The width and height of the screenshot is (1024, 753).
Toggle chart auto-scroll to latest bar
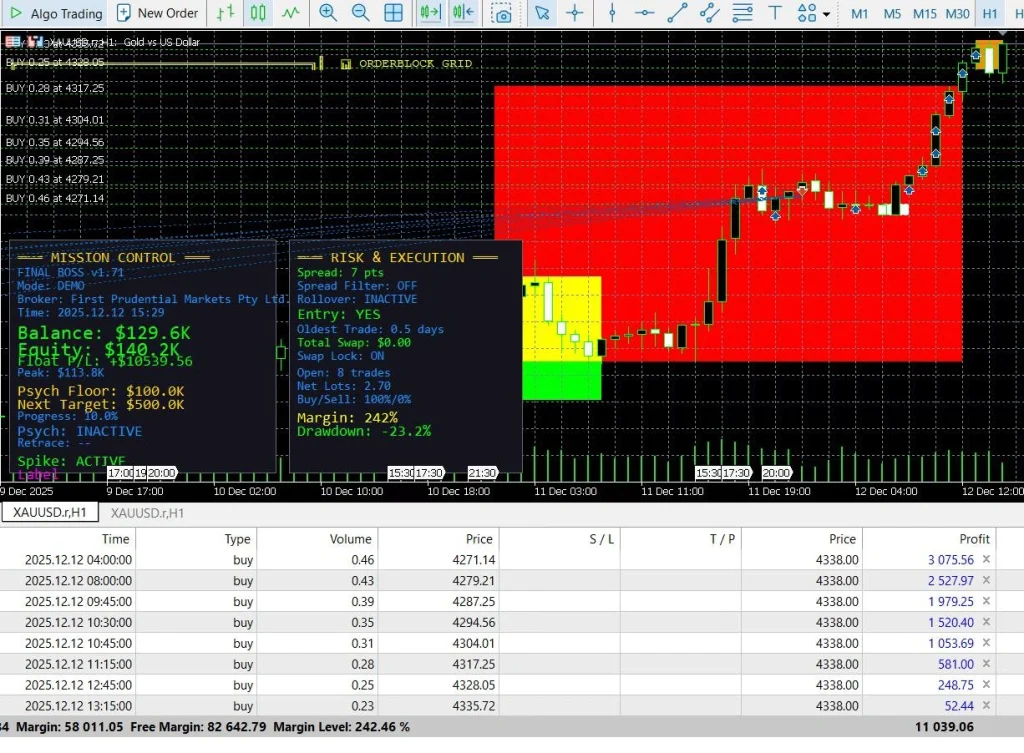pos(430,13)
